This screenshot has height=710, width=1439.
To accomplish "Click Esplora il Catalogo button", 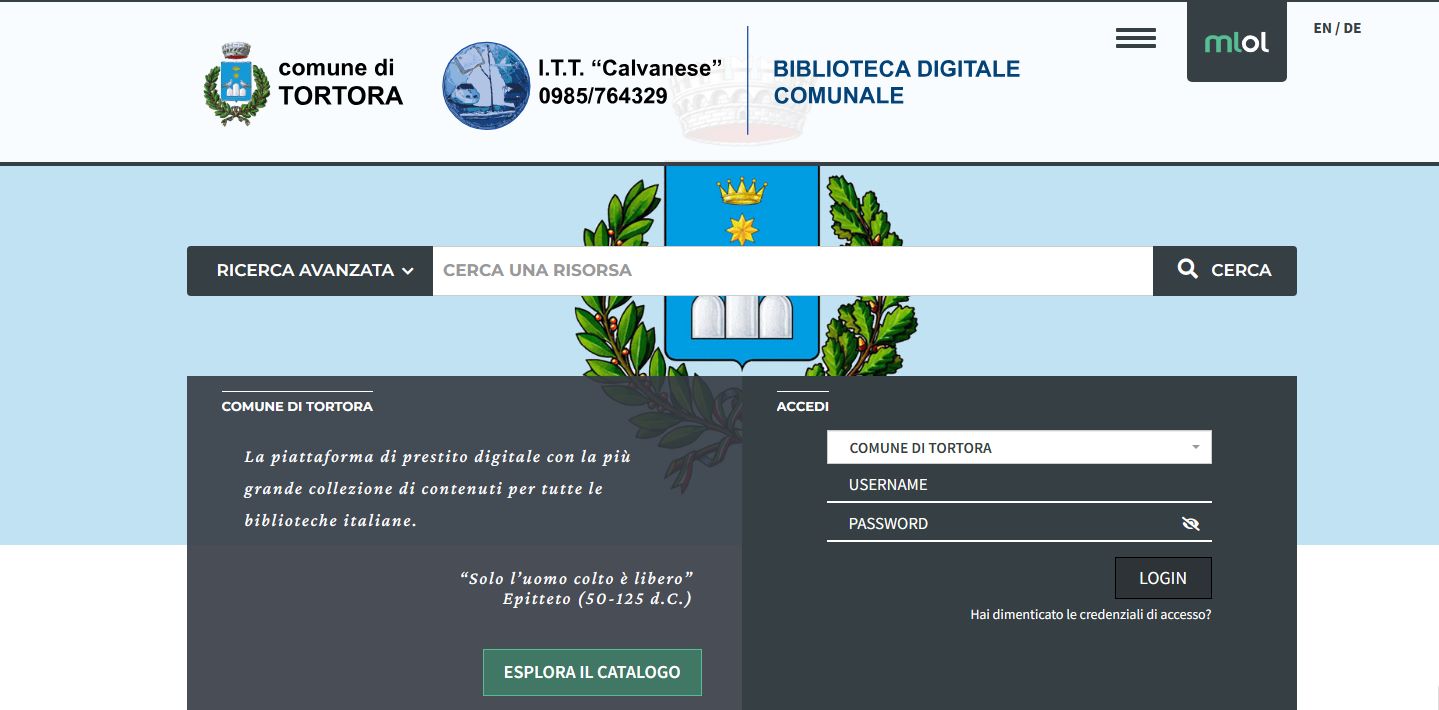I will tap(592, 672).
